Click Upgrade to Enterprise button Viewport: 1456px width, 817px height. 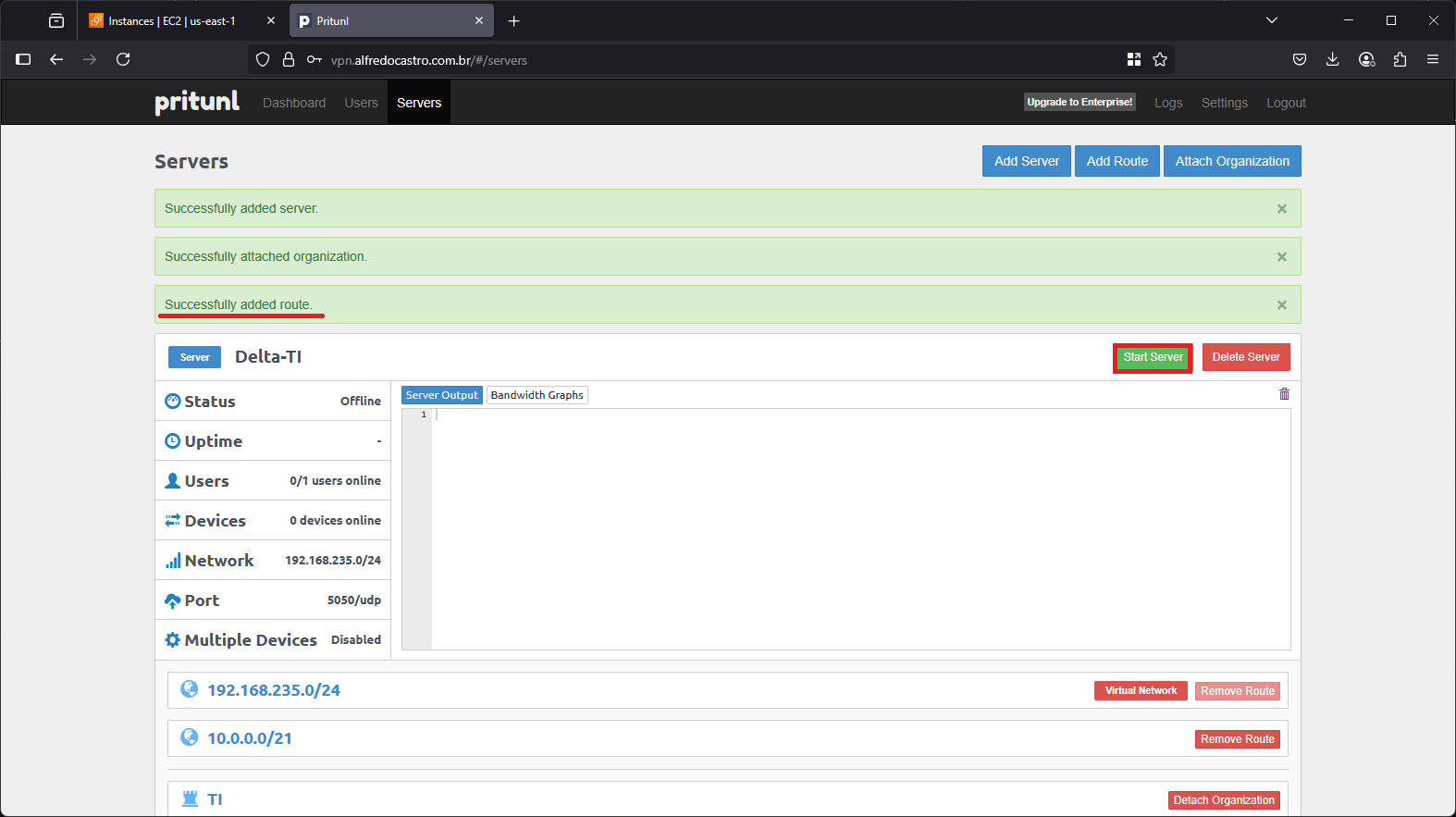click(1080, 102)
